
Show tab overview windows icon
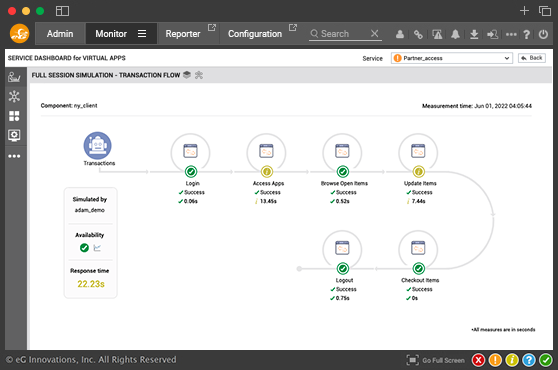545,11
